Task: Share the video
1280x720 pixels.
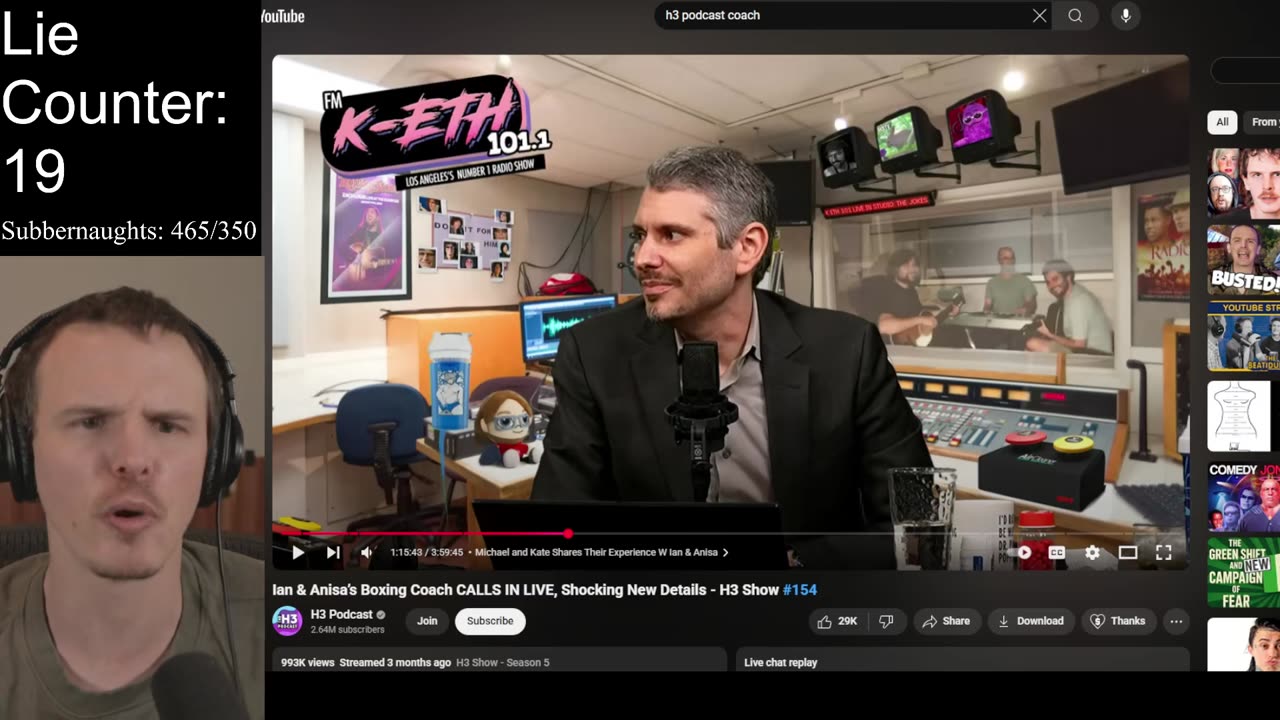Action: tap(946, 621)
